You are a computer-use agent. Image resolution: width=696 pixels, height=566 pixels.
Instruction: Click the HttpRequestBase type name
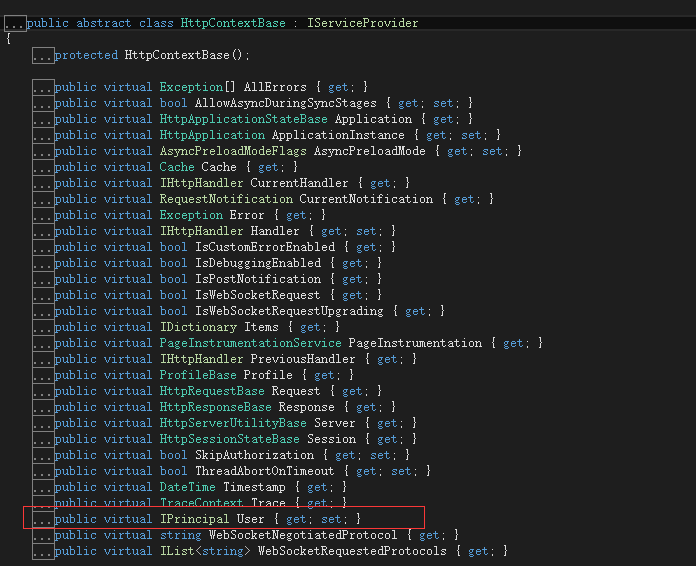(x=212, y=391)
